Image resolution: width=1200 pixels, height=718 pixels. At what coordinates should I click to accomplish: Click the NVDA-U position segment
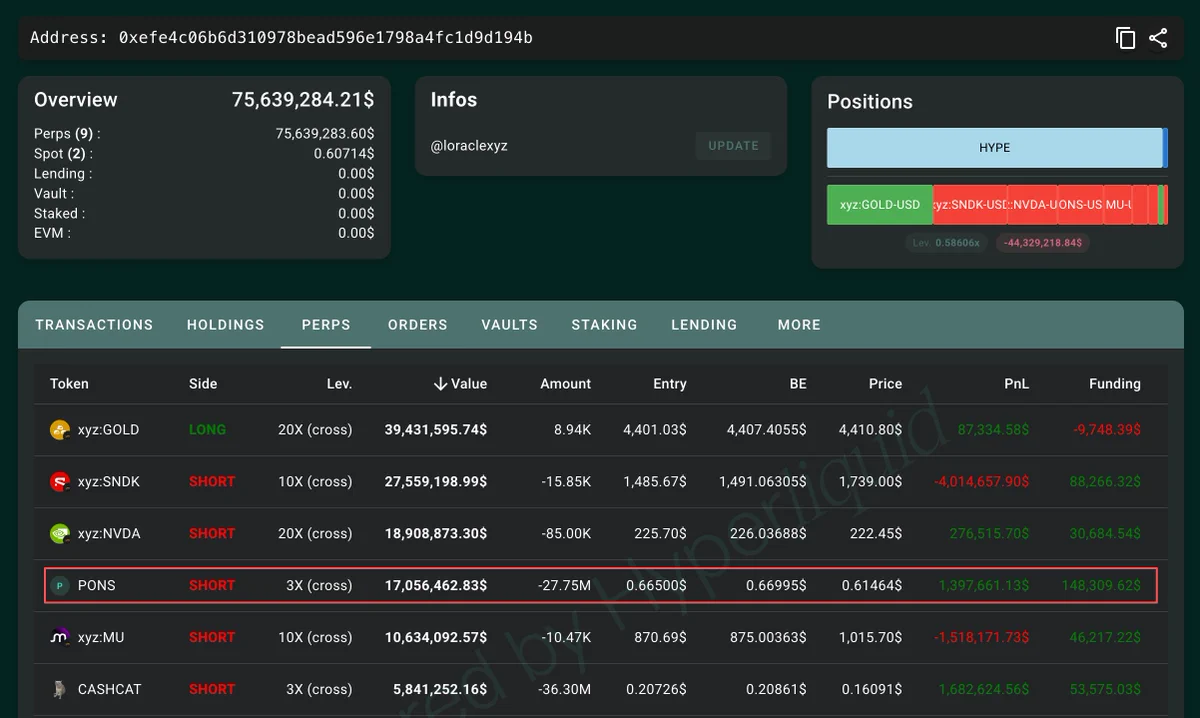[x=1033, y=204]
